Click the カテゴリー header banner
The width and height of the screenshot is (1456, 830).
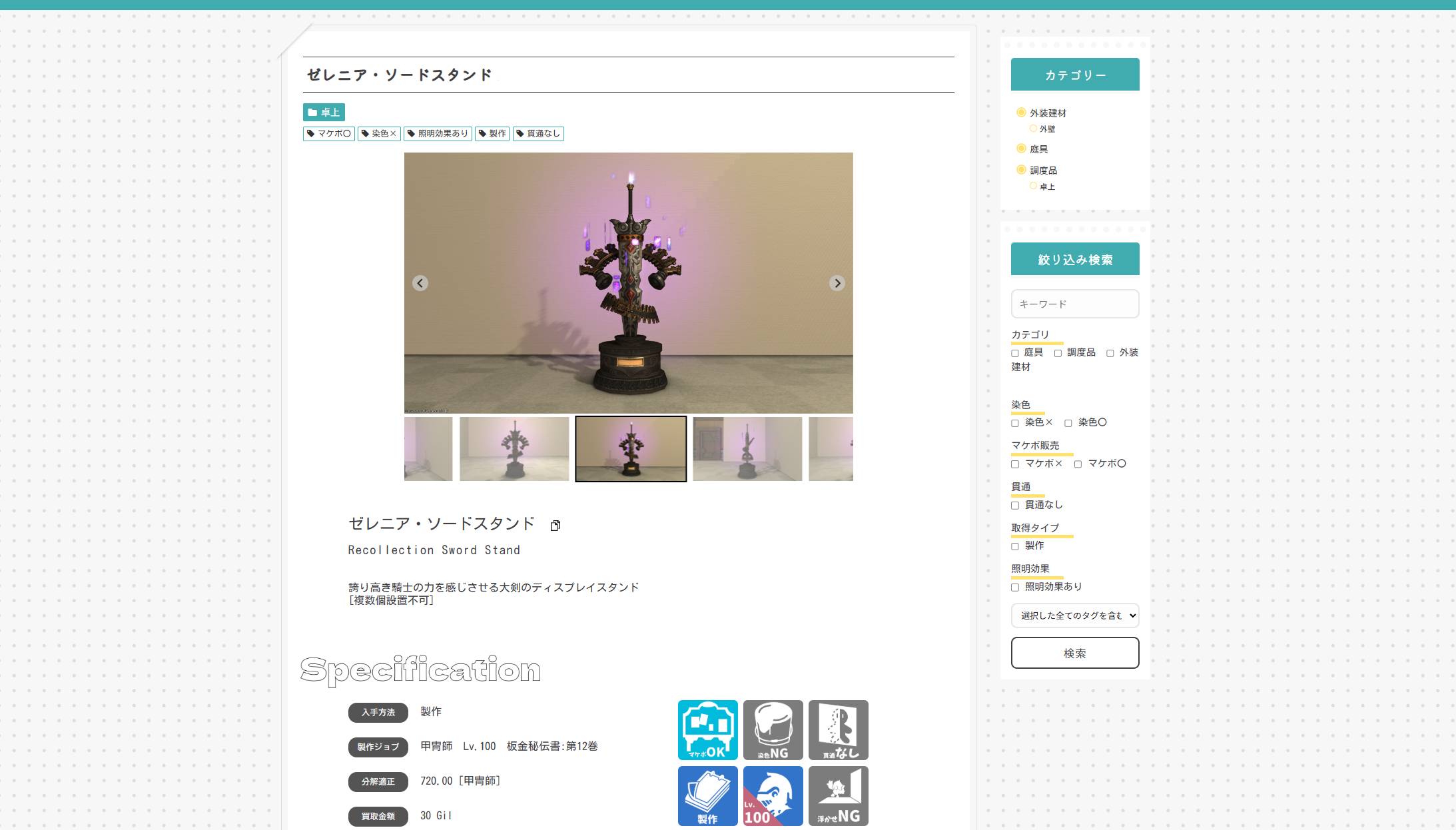(x=1074, y=74)
